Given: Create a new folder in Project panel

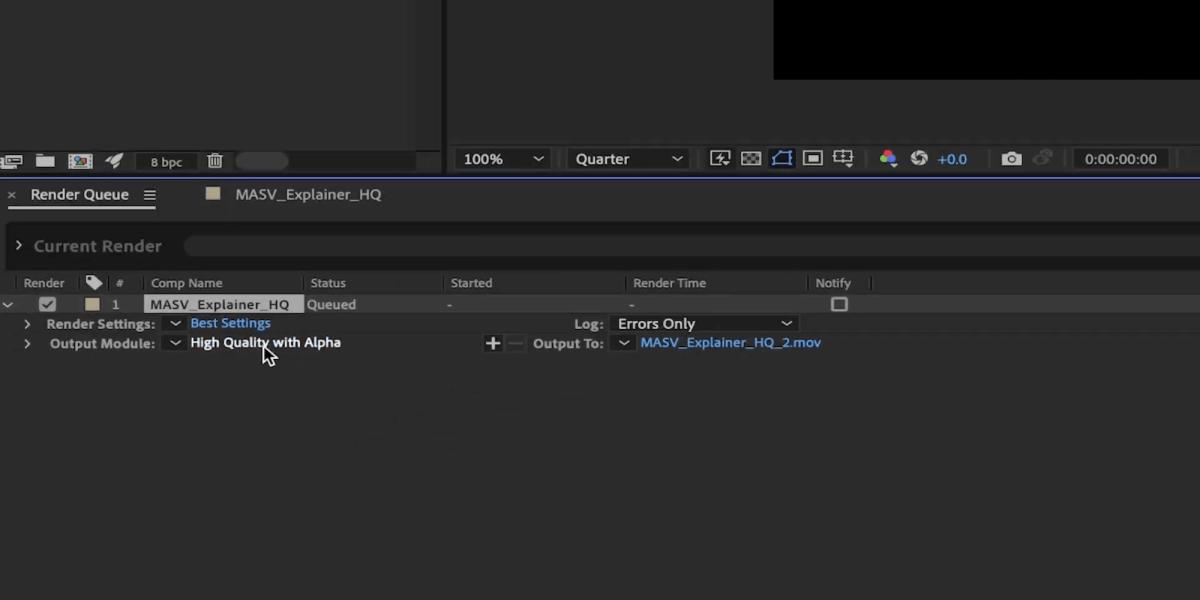Looking at the screenshot, I should [45, 161].
